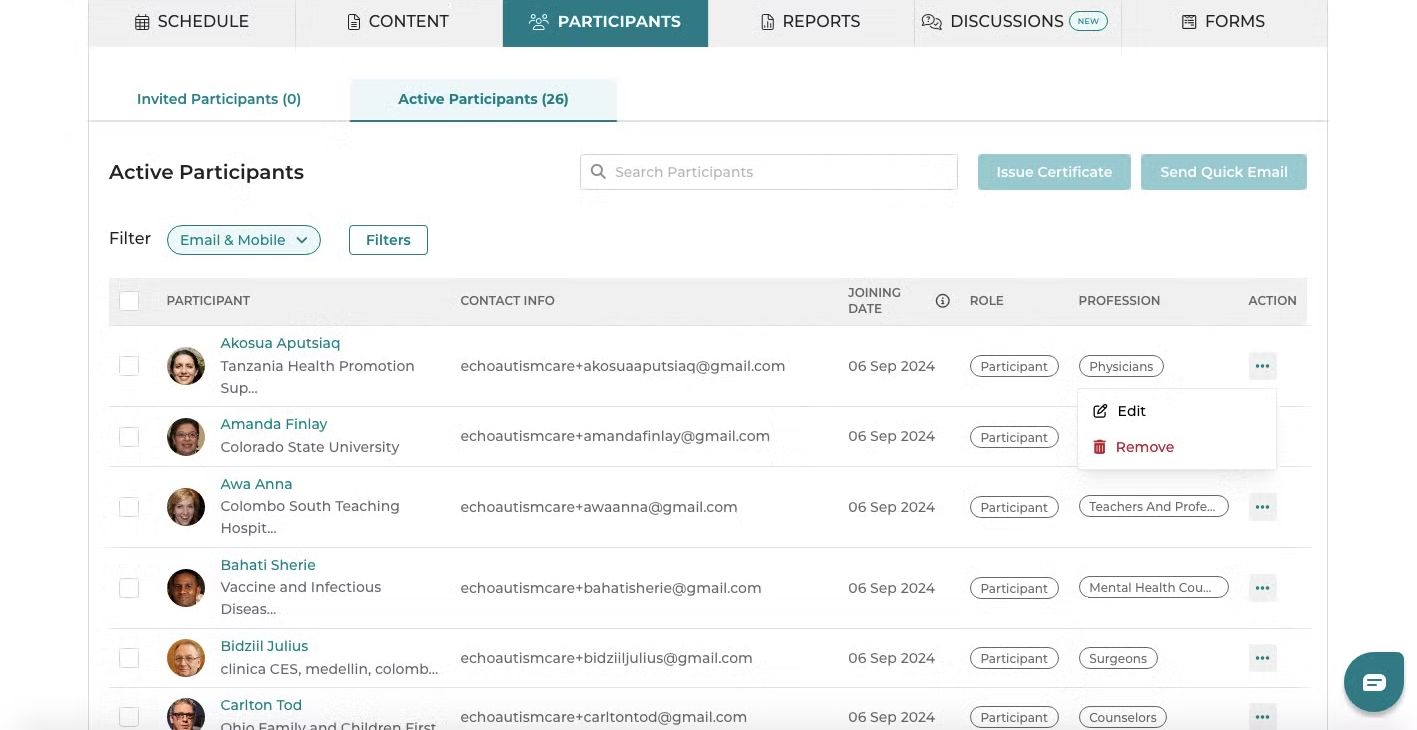1417x730 pixels.
Task: Switch to the Invited Participants tab
Action: pos(219,99)
